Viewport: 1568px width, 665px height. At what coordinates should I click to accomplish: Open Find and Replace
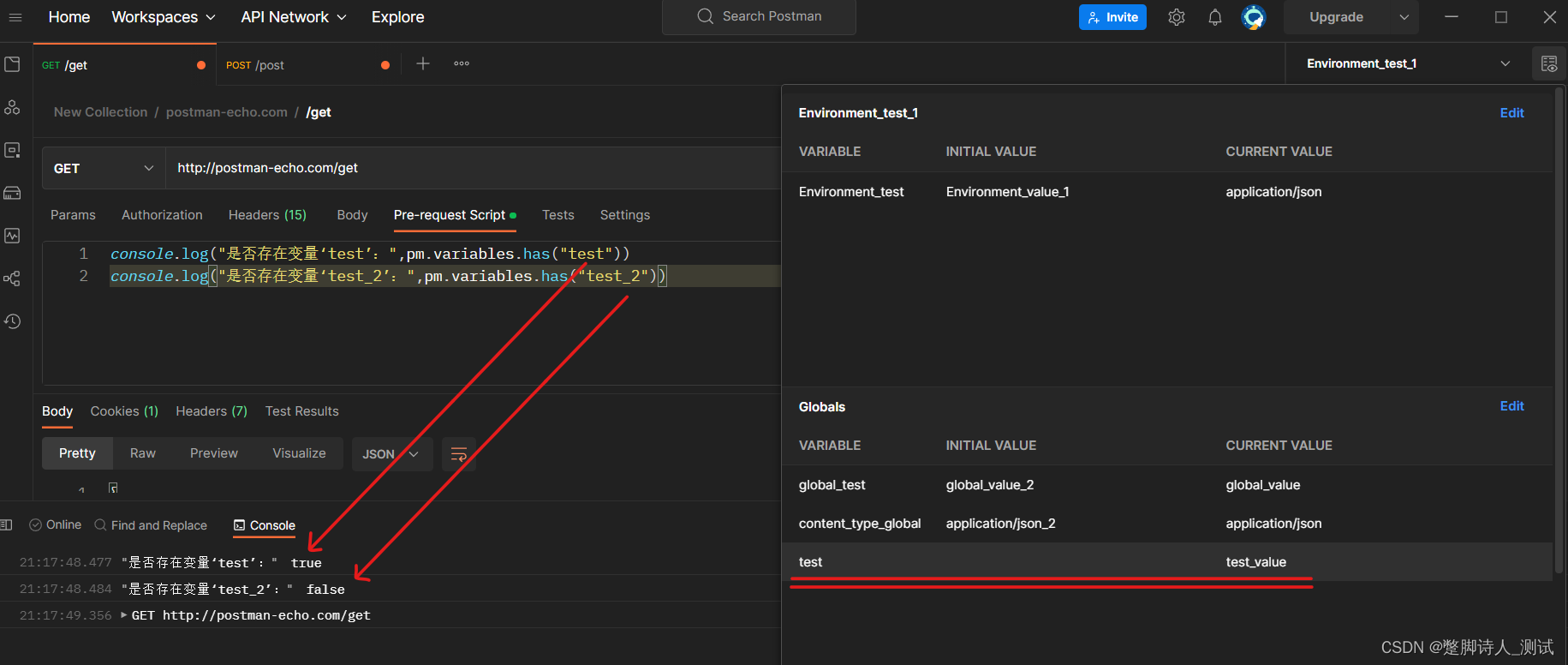click(x=151, y=525)
